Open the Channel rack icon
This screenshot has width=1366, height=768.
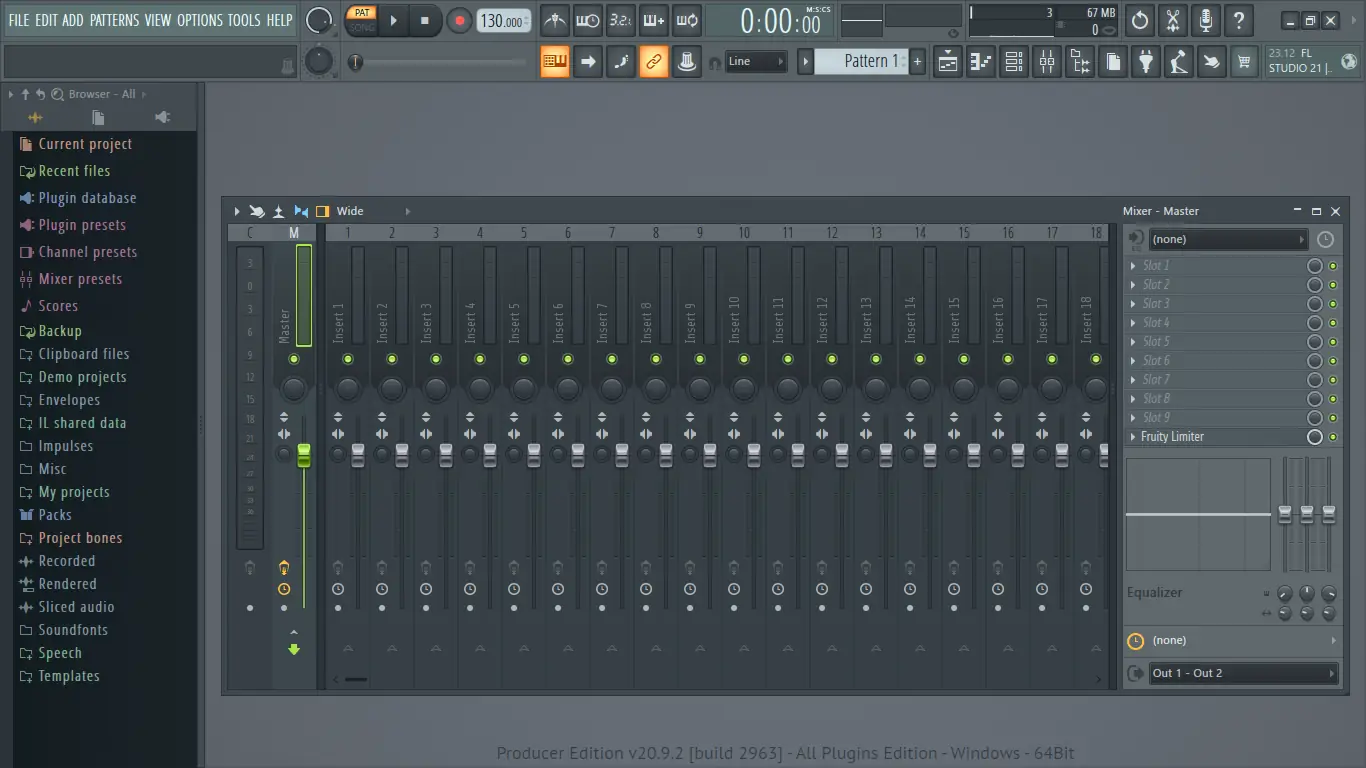(x=1013, y=61)
